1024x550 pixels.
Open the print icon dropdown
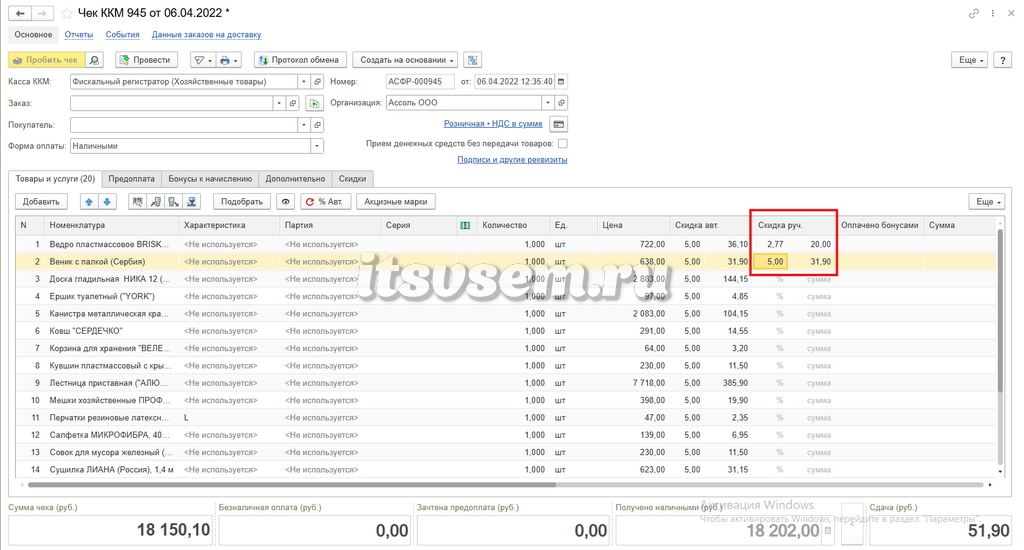pyautogui.click(x=229, y=60)
